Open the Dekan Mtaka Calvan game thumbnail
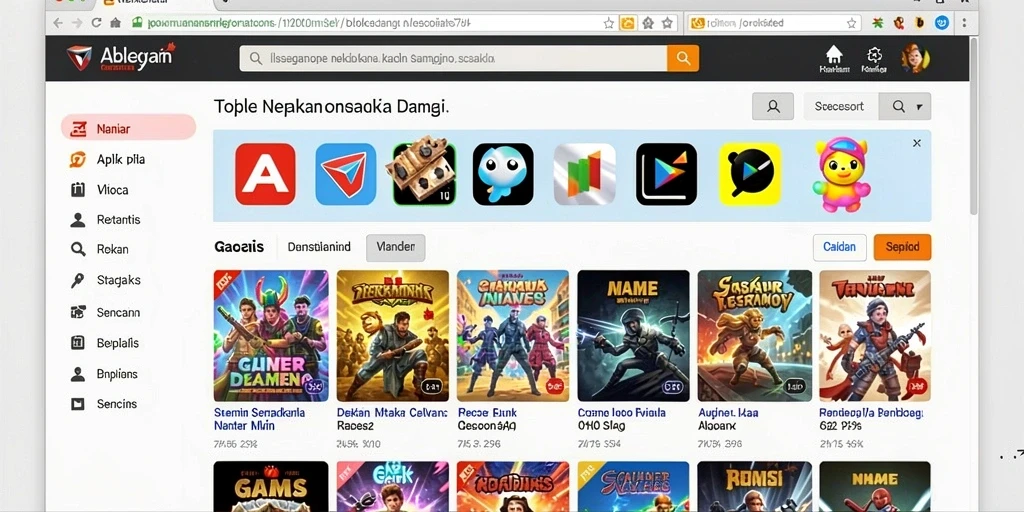 click(392, 336)
